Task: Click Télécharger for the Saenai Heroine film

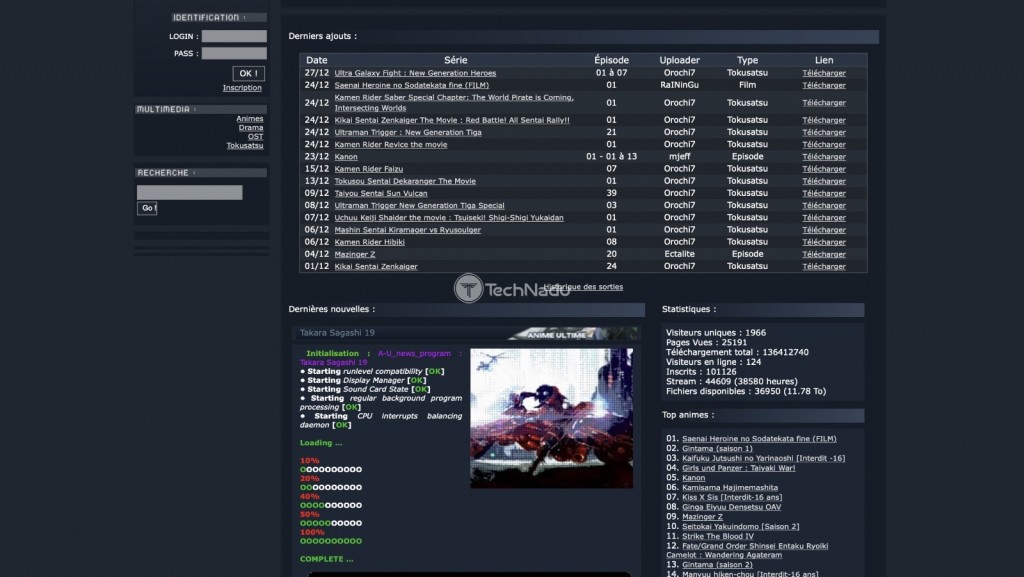Action: pos(824,85)
